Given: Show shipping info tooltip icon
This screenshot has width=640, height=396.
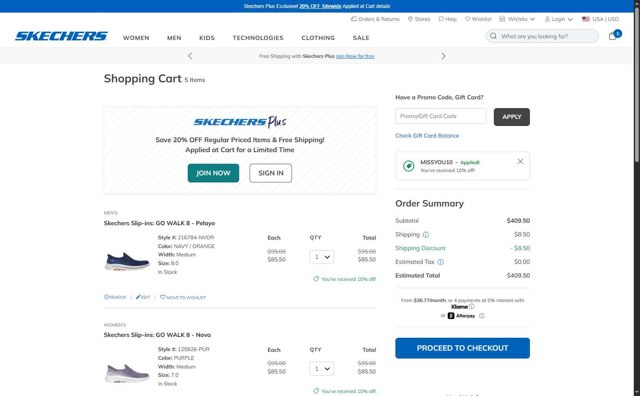Looking at the screenshot, I should (x=426, y=235).
